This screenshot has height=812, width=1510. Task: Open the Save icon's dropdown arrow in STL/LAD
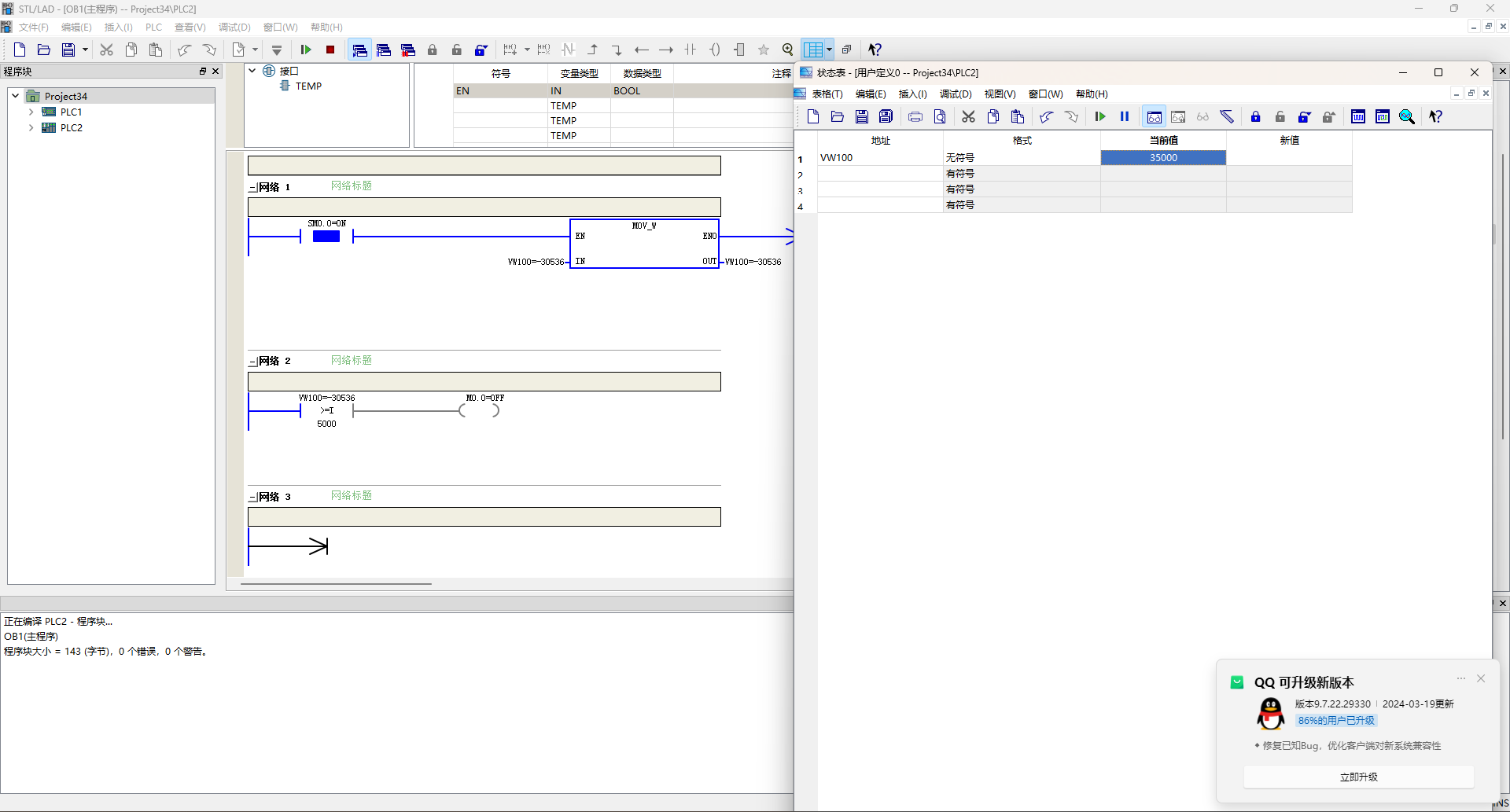[85, 50]
